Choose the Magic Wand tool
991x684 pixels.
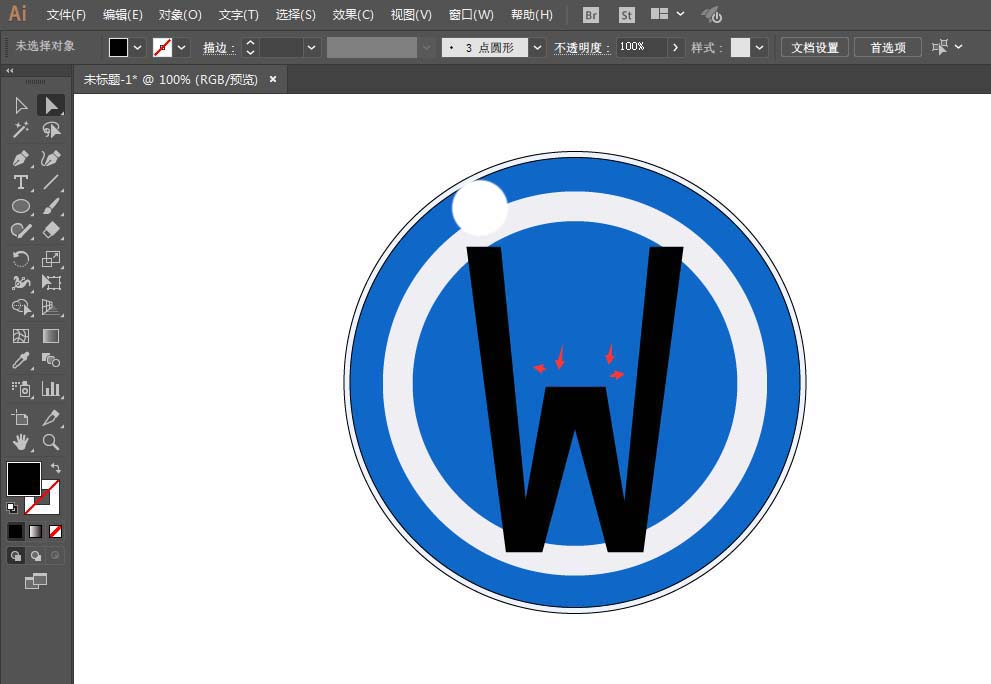(x=20, y=130)
